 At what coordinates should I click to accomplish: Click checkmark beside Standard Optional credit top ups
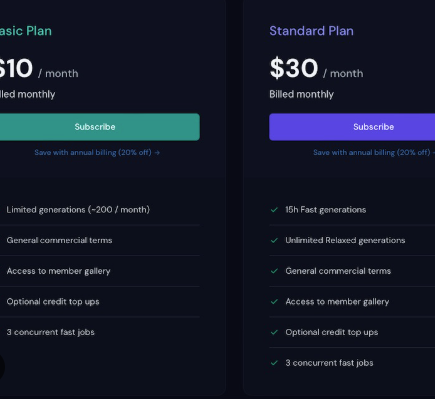coord(274,332)
